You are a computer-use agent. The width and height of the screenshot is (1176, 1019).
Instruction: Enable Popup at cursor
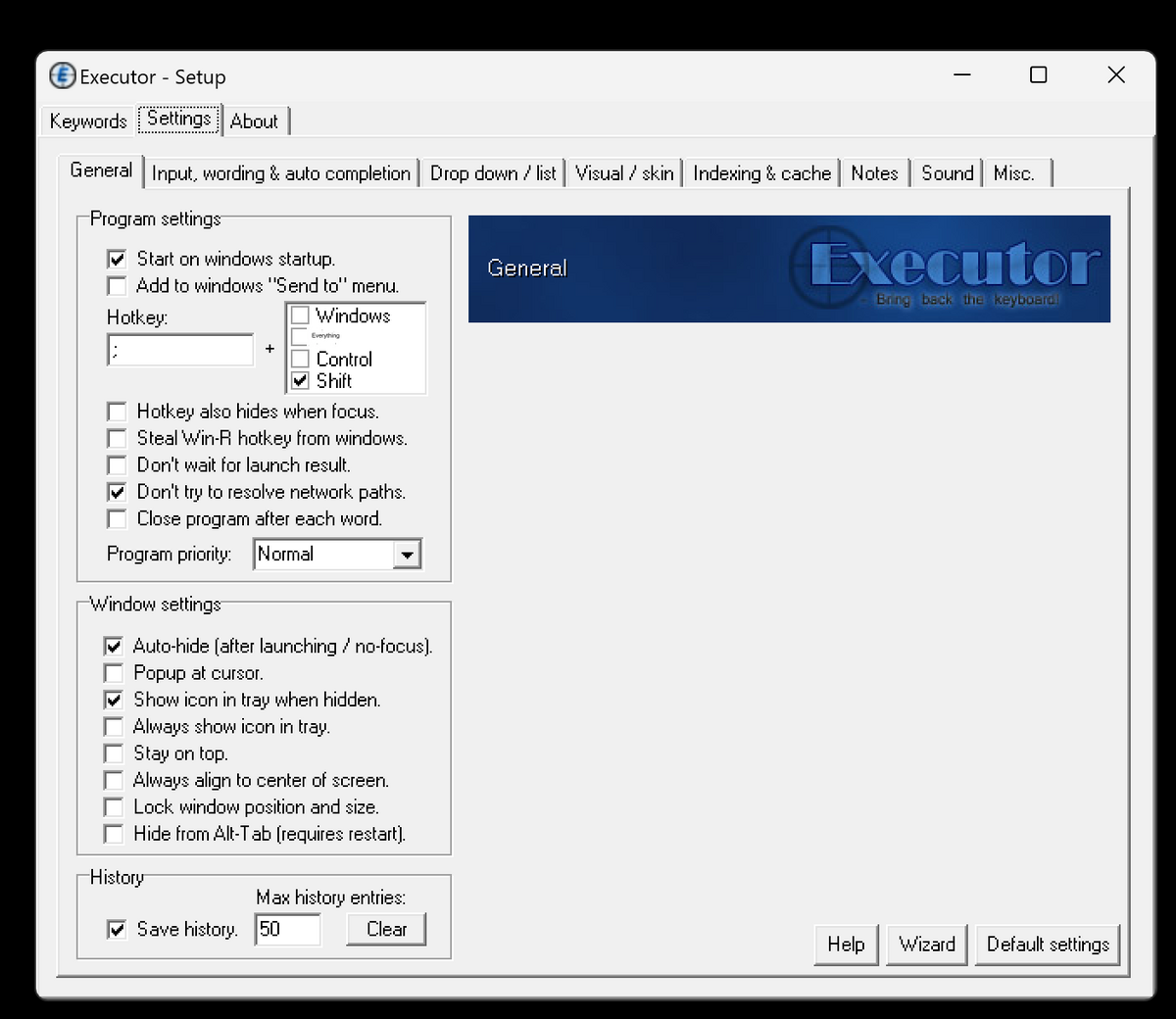coord(114,673)
